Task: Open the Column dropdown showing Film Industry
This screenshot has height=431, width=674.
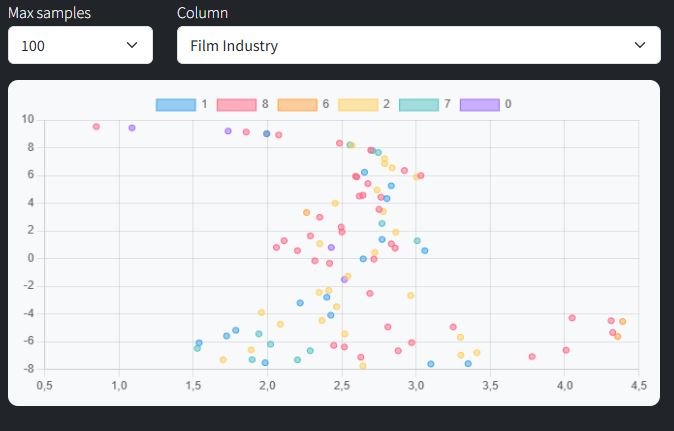Action: tap(418, 45)
